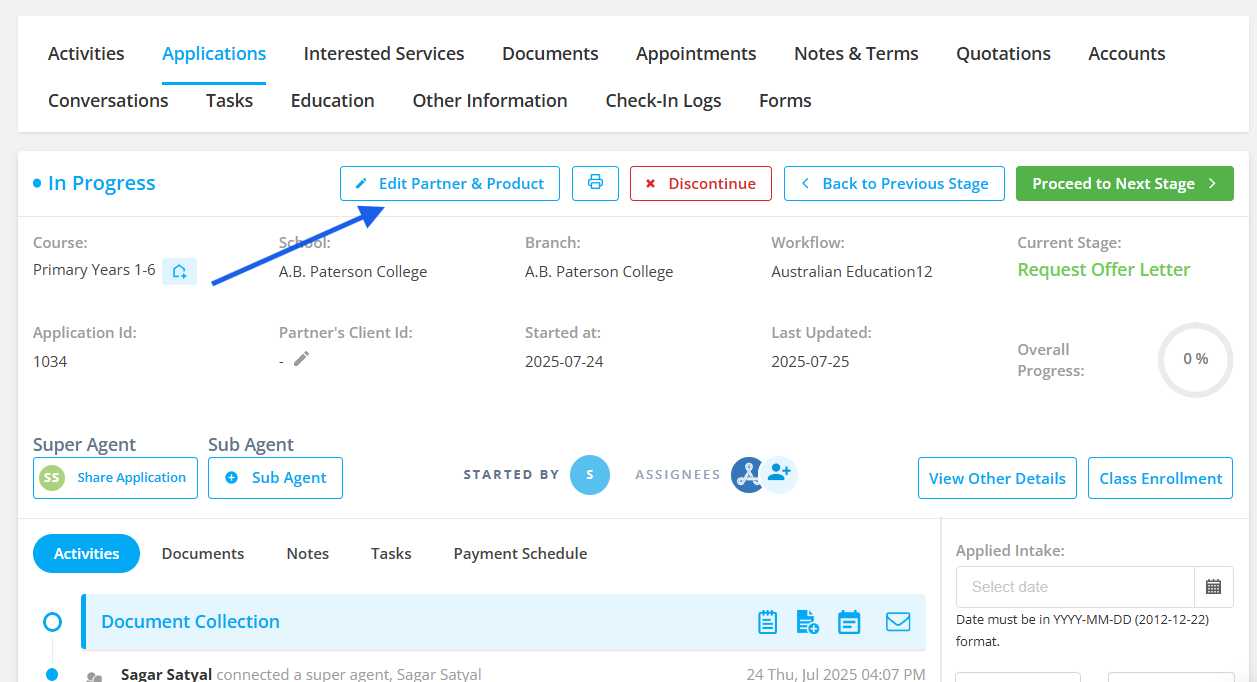Click the Workflow value Australian Education12
Viewport: 1257px width, 682px height.
tap(851, 272)
